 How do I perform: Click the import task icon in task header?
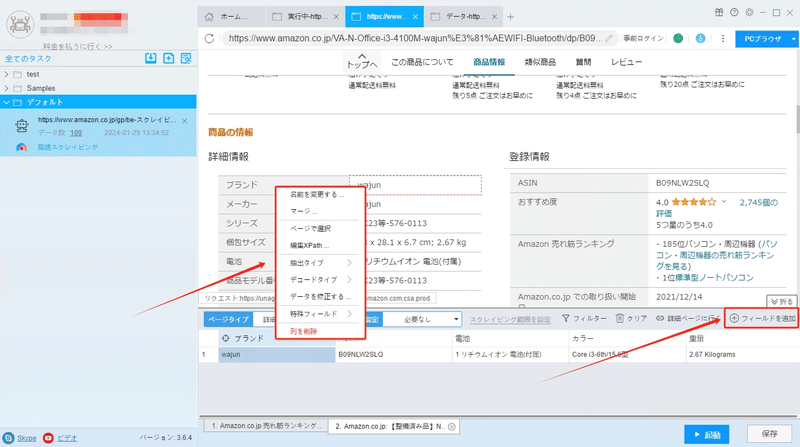tap(151, 58)
